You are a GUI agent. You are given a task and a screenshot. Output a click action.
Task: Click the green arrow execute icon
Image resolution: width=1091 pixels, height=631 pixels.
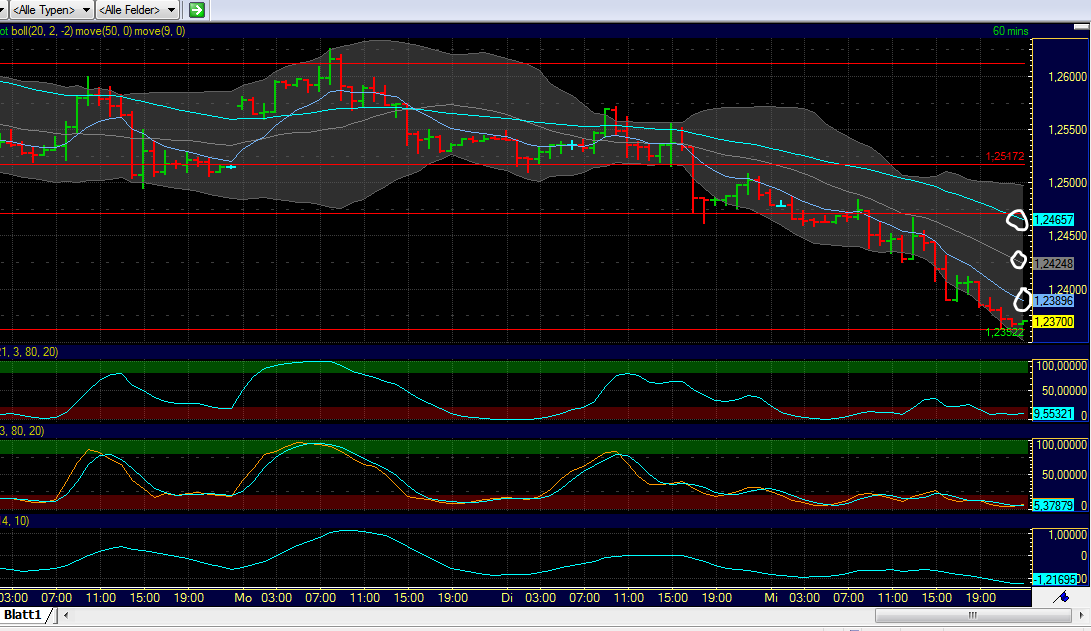click(x=195, y=9)
